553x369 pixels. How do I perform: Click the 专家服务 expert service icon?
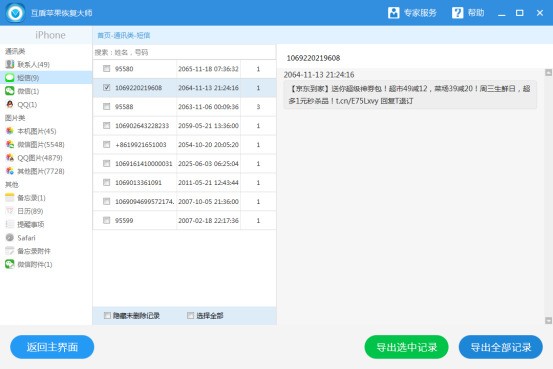[x=393, y=13]
